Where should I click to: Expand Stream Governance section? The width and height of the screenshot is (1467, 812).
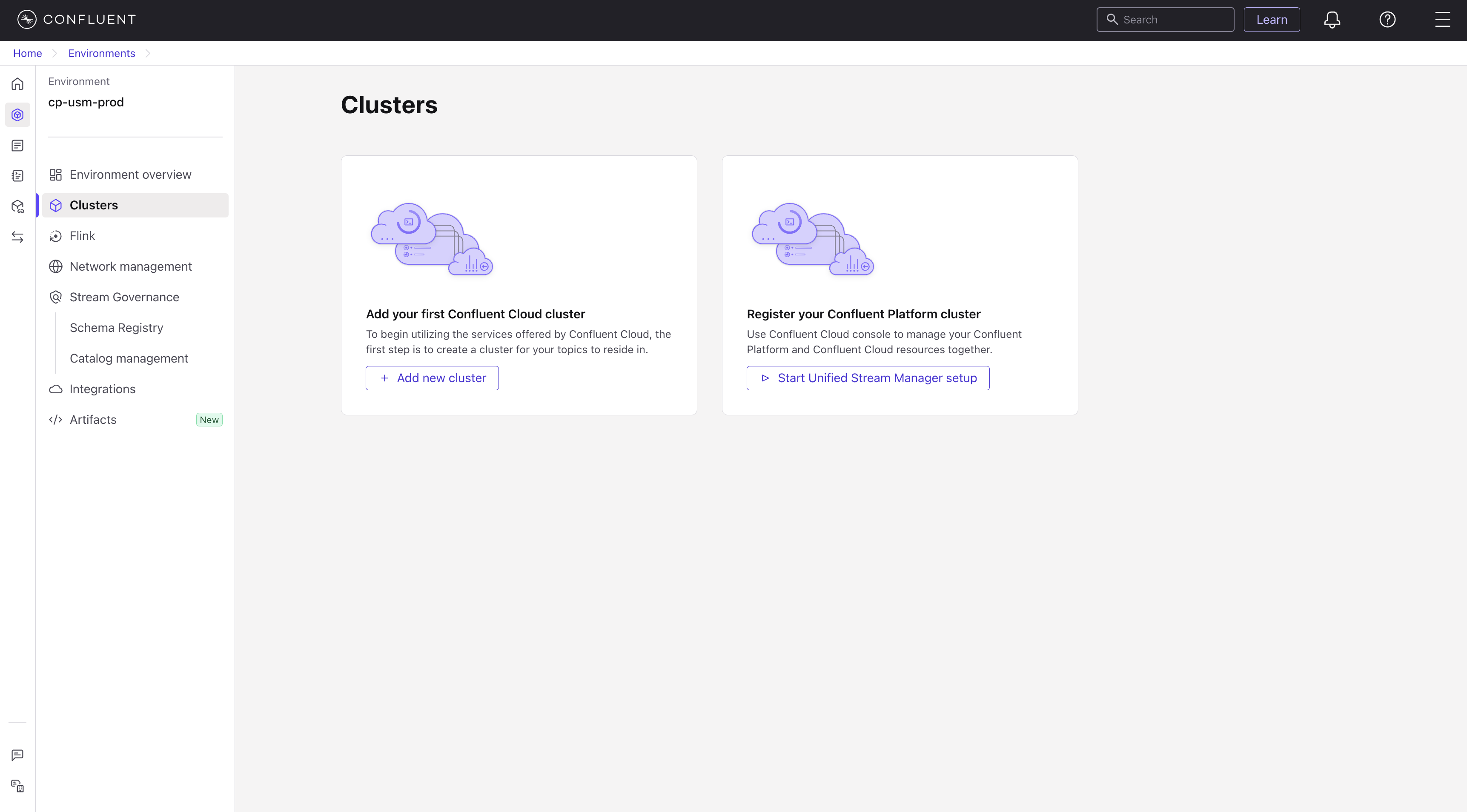point(124,297)
